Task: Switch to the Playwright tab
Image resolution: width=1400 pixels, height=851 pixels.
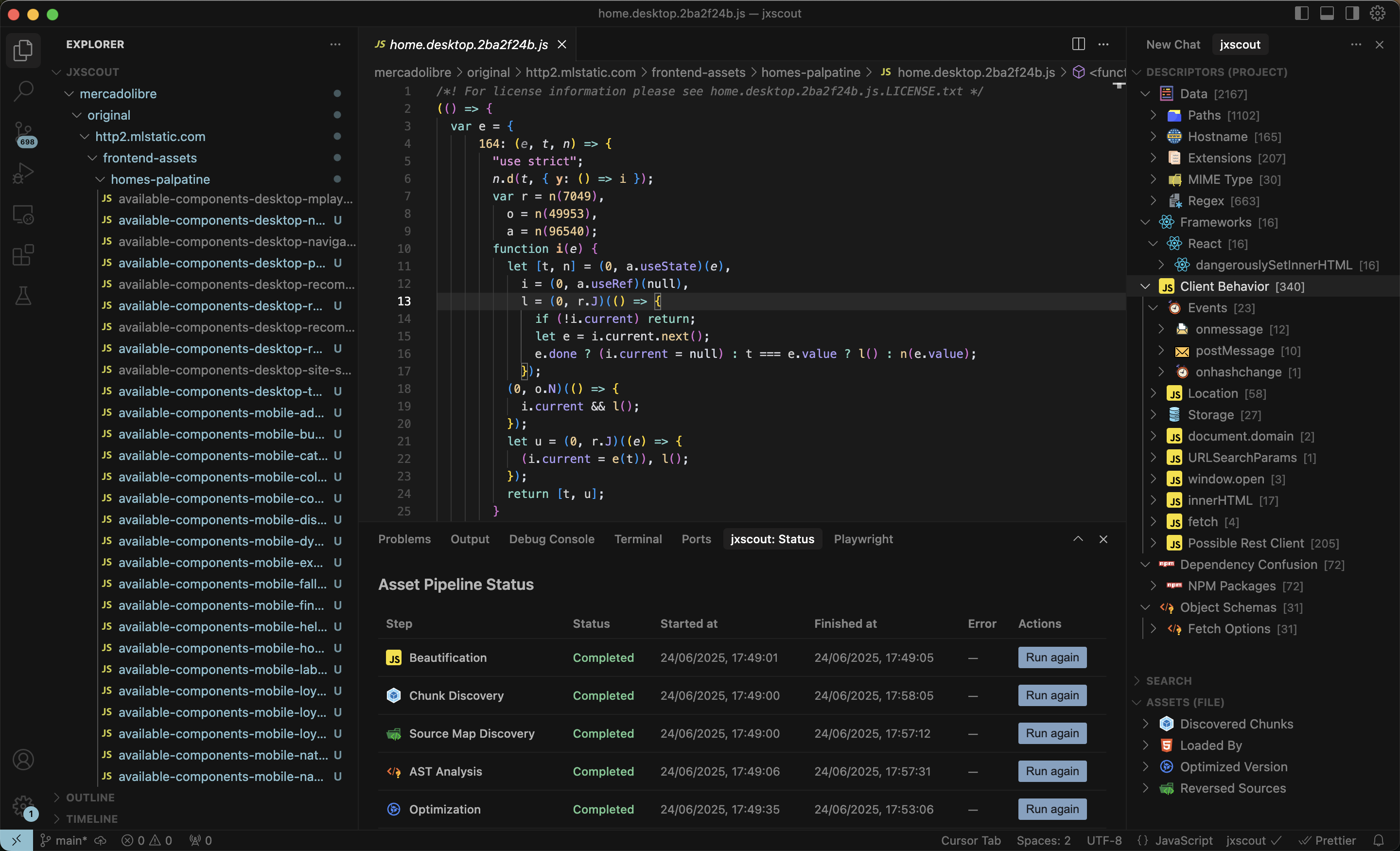Action: (863, 539)
